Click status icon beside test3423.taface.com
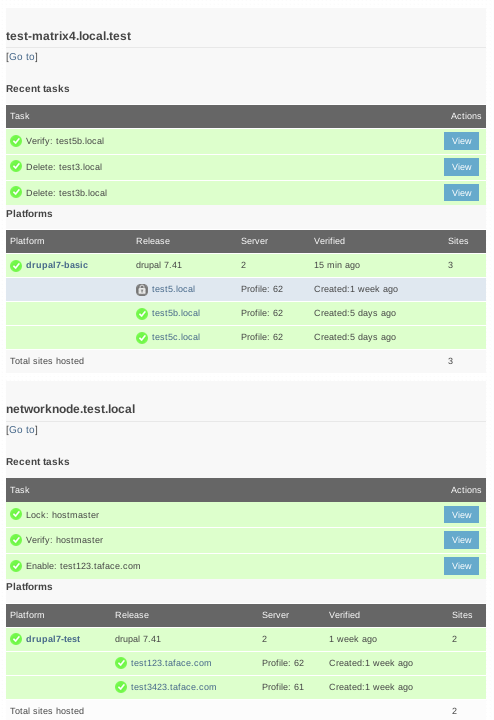This screenshot has height=720, width=494. point(121,687)
